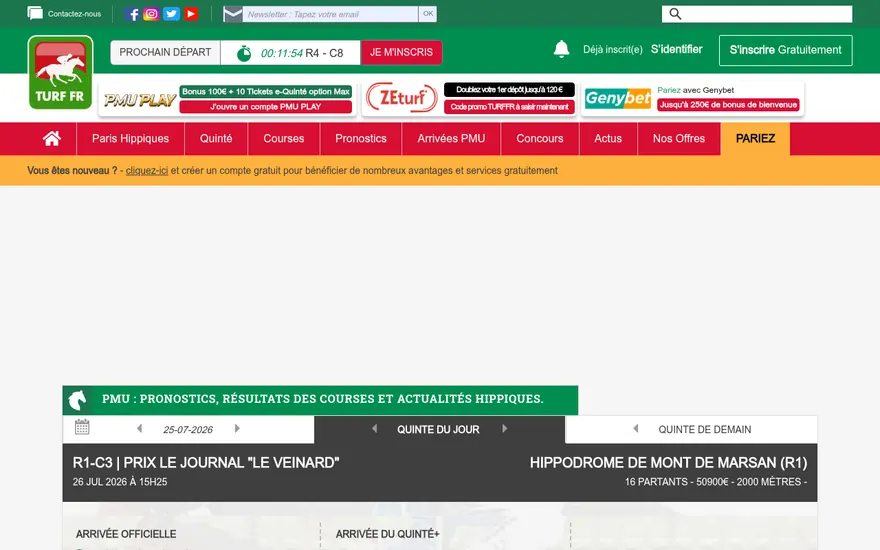Go to home via house icon
880x550 pixels.
pos(52,139)
